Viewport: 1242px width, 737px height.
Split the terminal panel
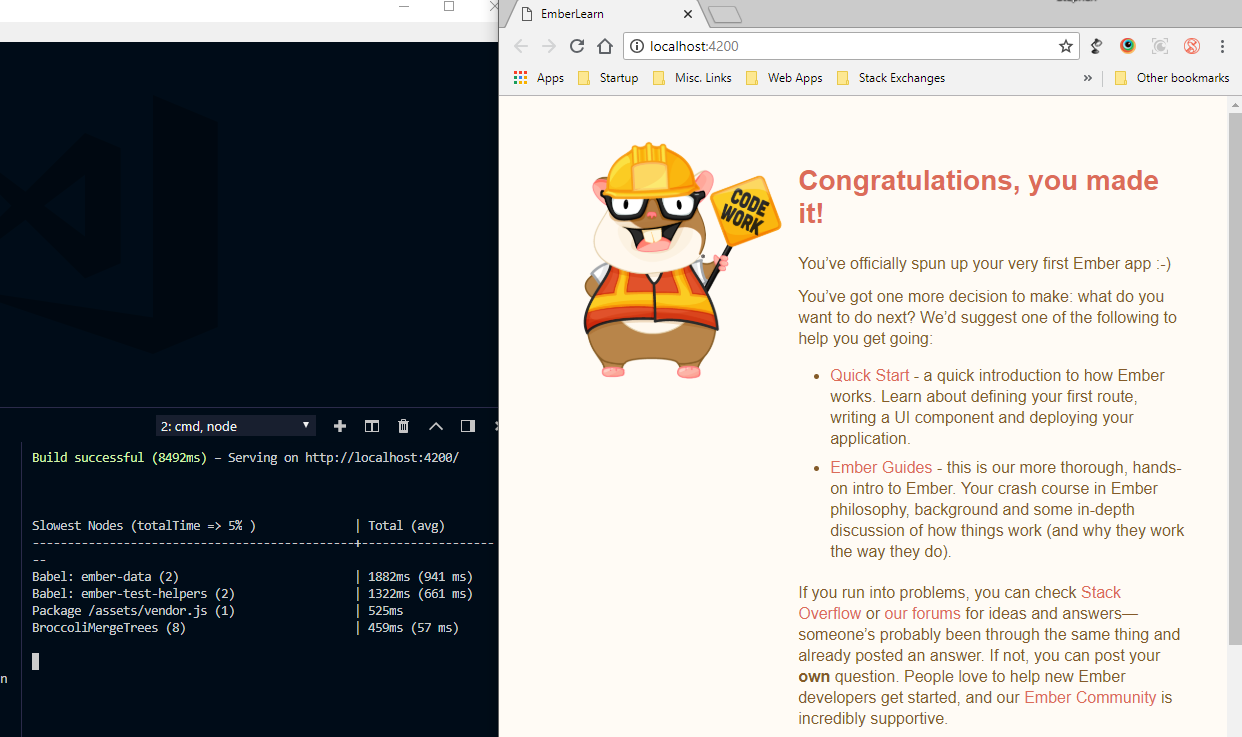pos(372,426)
